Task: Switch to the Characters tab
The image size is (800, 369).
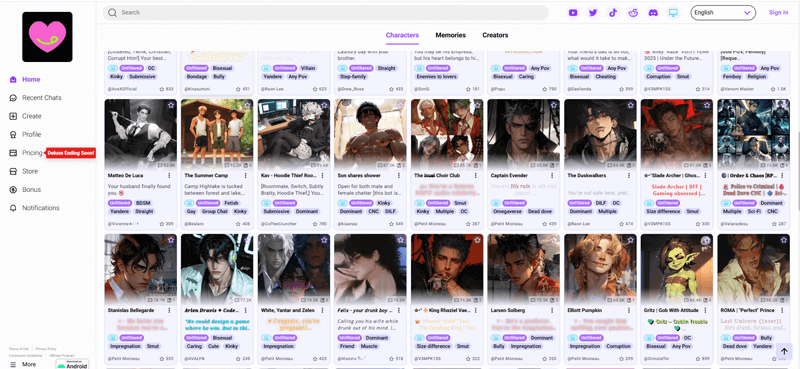Action: click(402, 35)
